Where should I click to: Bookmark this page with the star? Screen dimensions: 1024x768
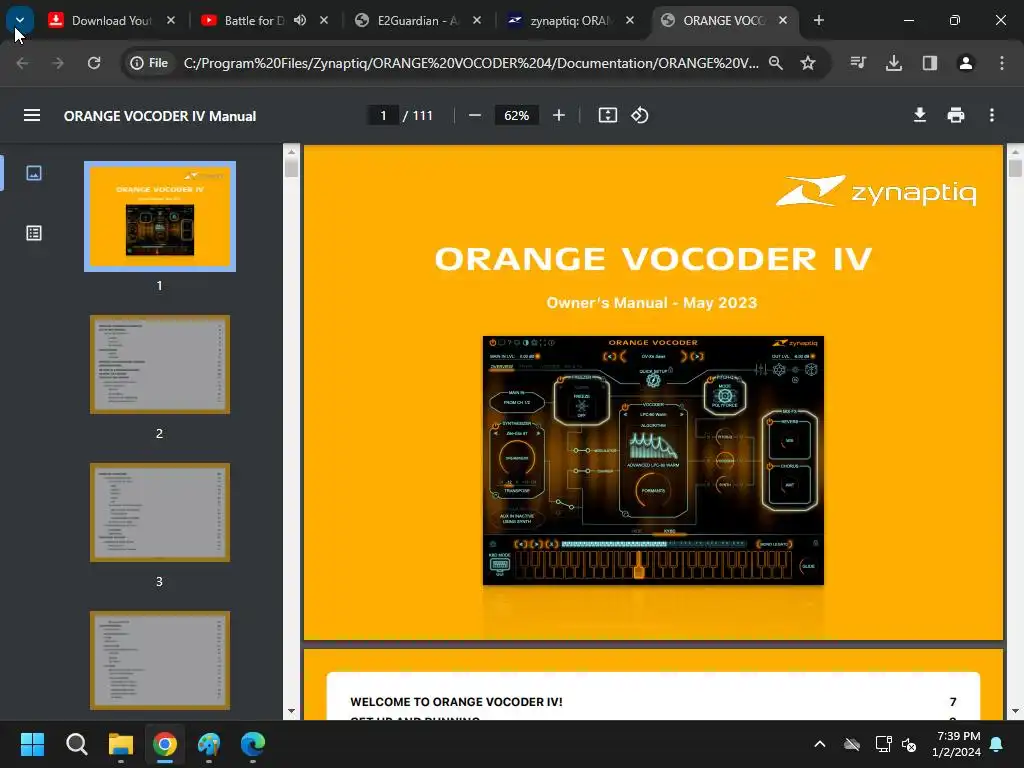coord(808,63)
